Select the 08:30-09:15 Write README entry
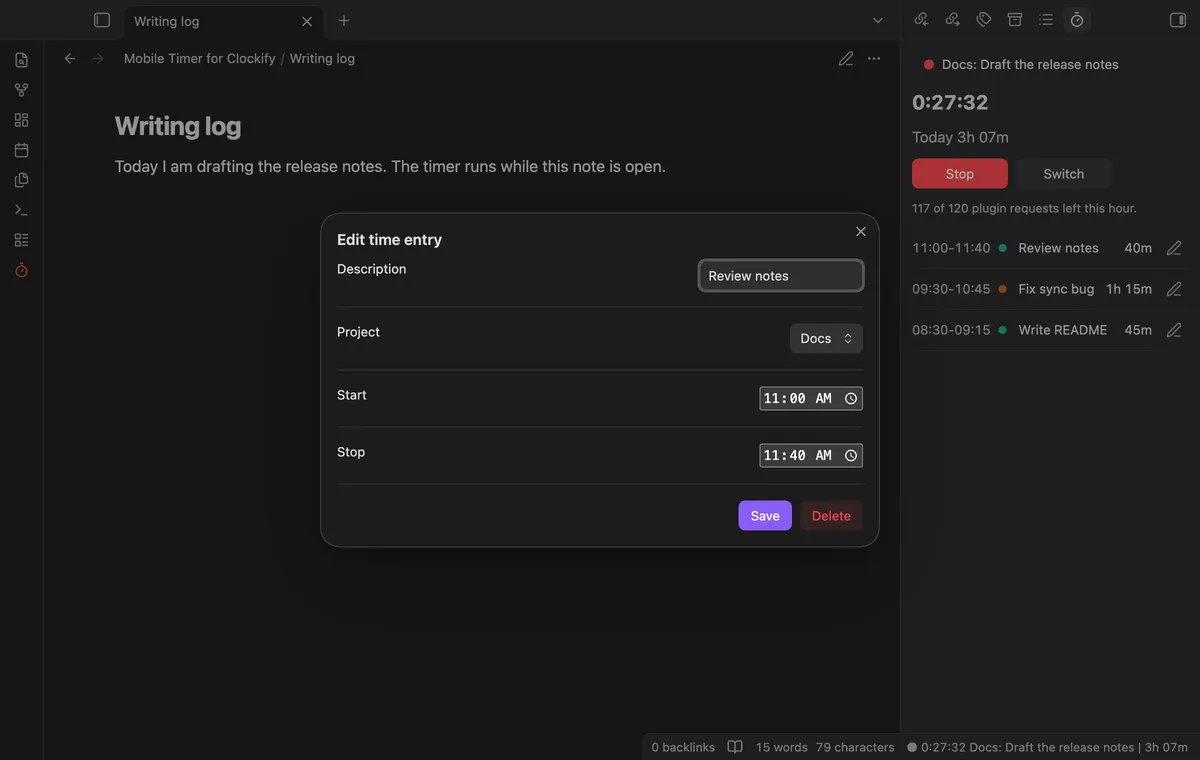Viewport: 1200px width, 760px height. point(1048,330)
